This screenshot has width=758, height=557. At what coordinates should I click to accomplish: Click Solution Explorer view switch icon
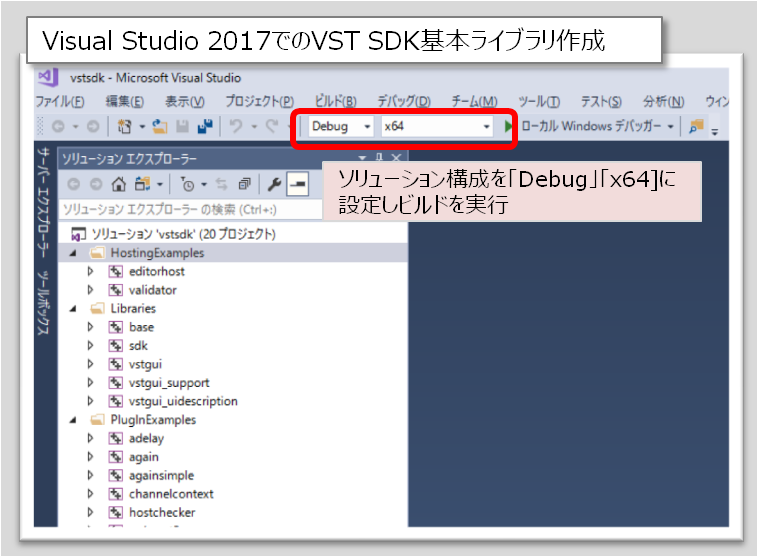coord(142,184)
